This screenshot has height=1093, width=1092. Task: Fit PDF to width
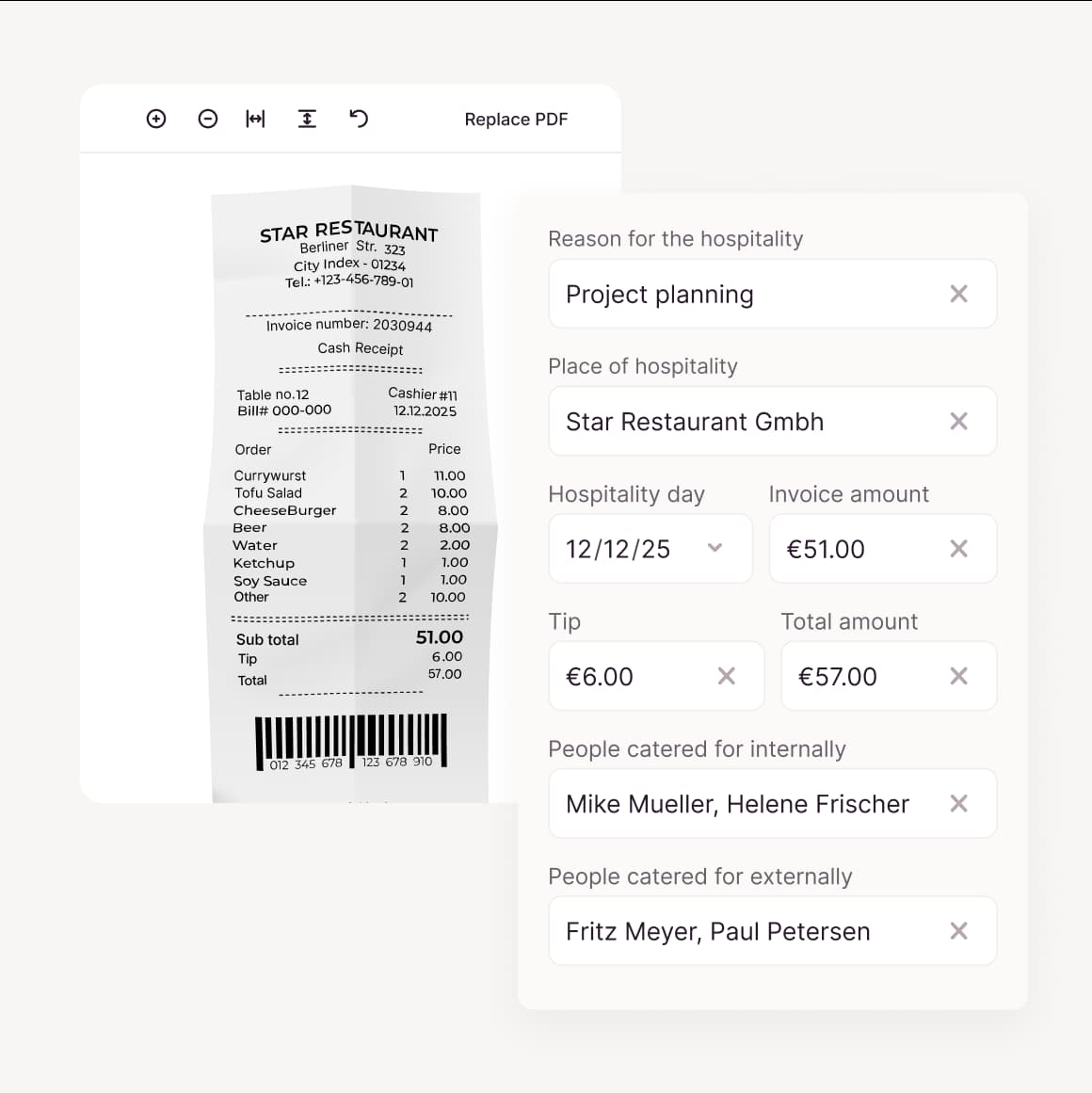pos(255,119)
